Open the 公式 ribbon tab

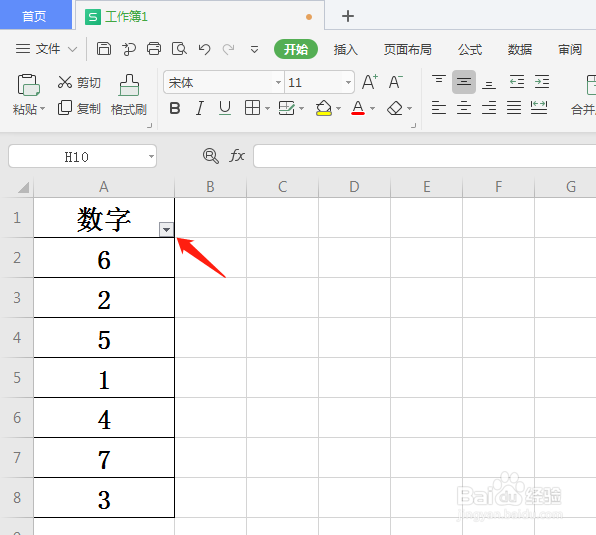click(470, 49)
